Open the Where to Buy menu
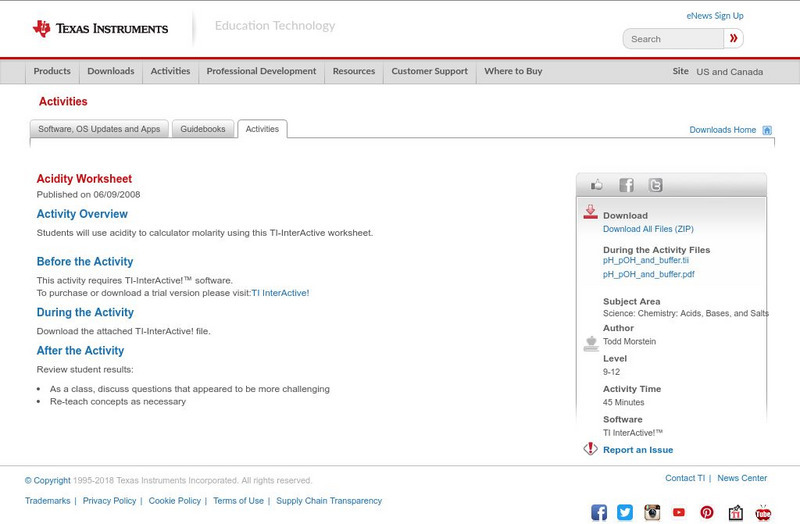This screenshot has height=524, width=800. point(513,71)
